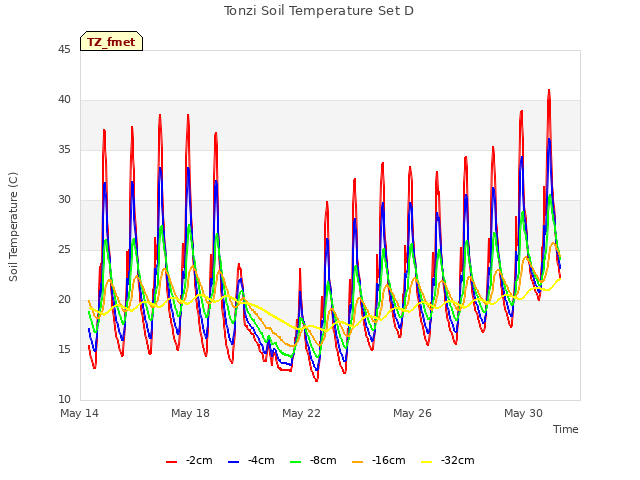Click the 35 y-axis tick label

click(64, 150)
